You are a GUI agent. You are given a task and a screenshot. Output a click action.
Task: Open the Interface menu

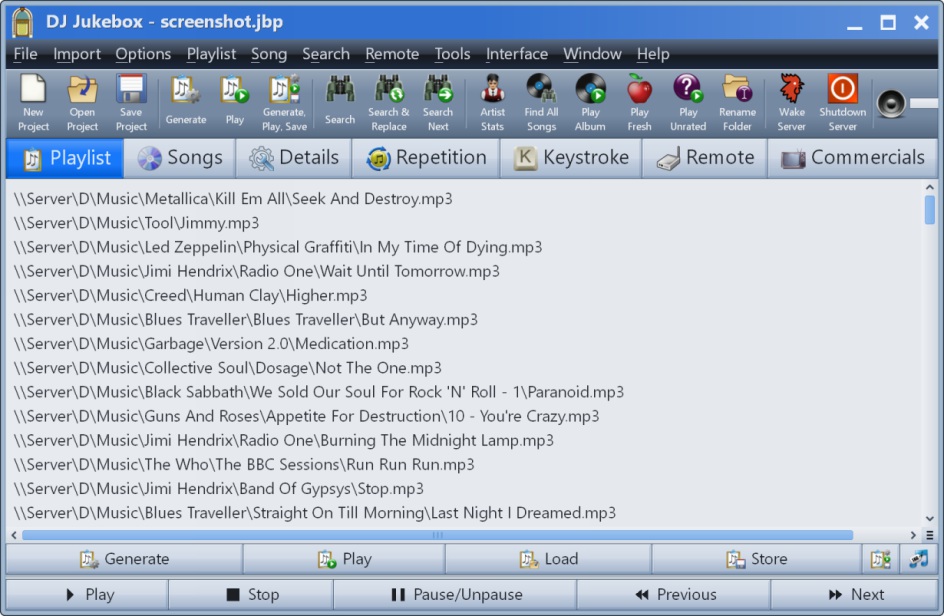pyautogui.click(x=517, y=54)
